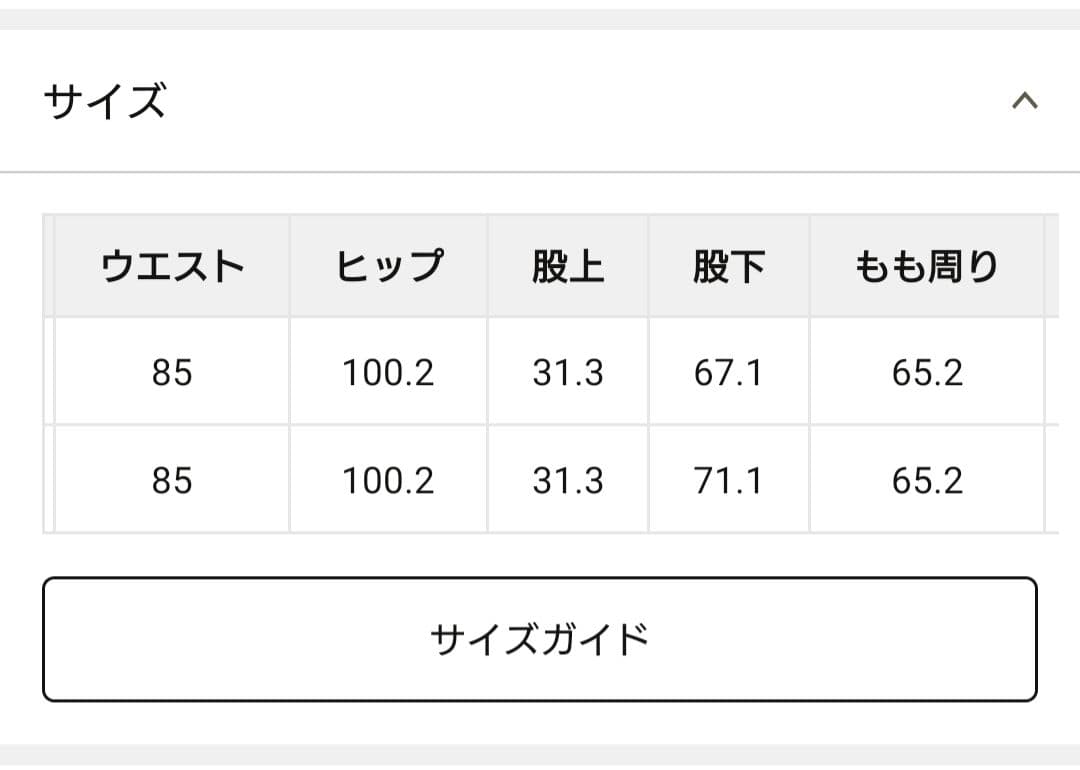Click the 65.2 thigh value in second row
The width and height of the screenshot is (1080, 770).
pos(924,480)
